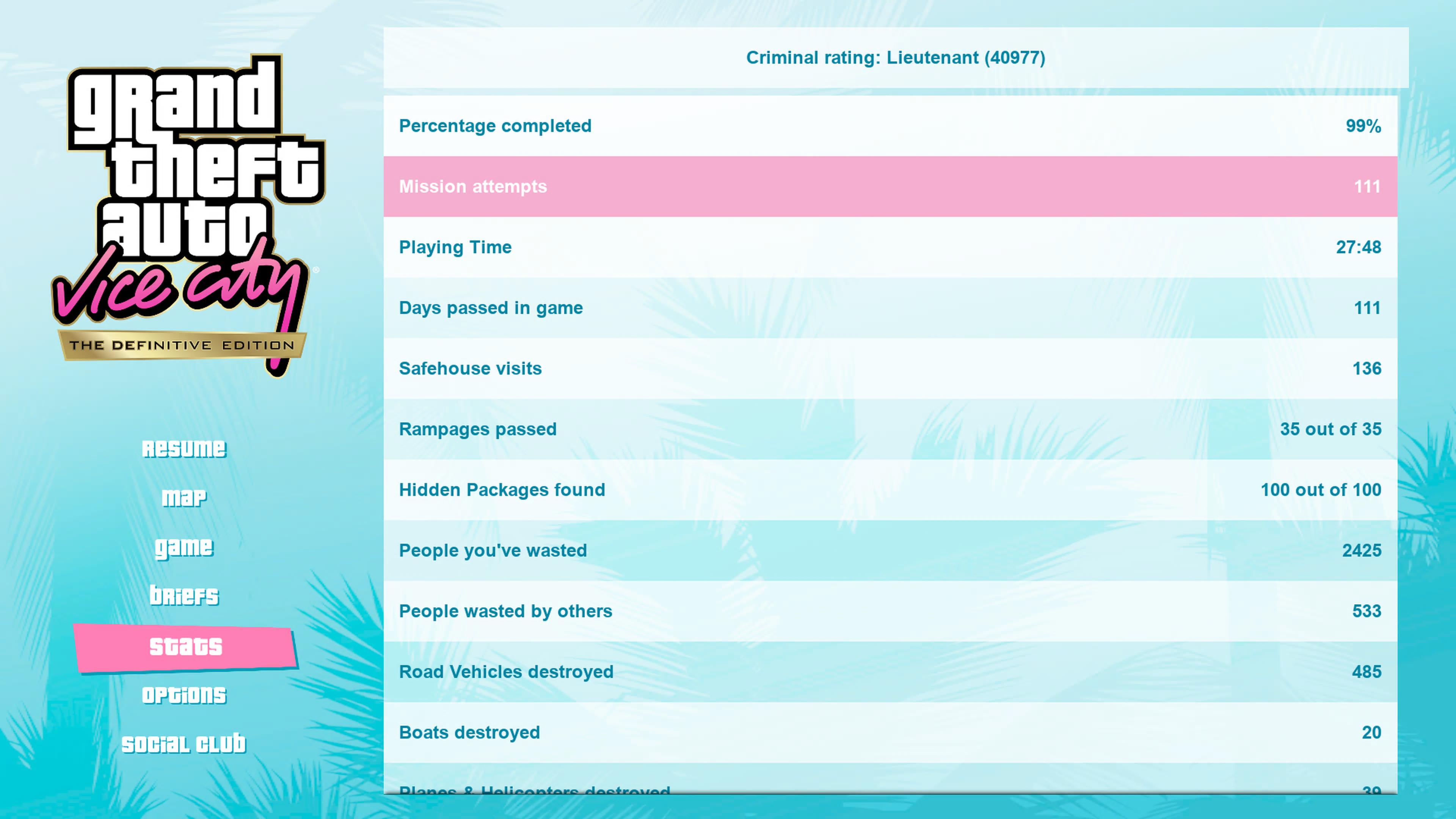
Task: Go to the Briefs menu
Action: tap(184, 596)
